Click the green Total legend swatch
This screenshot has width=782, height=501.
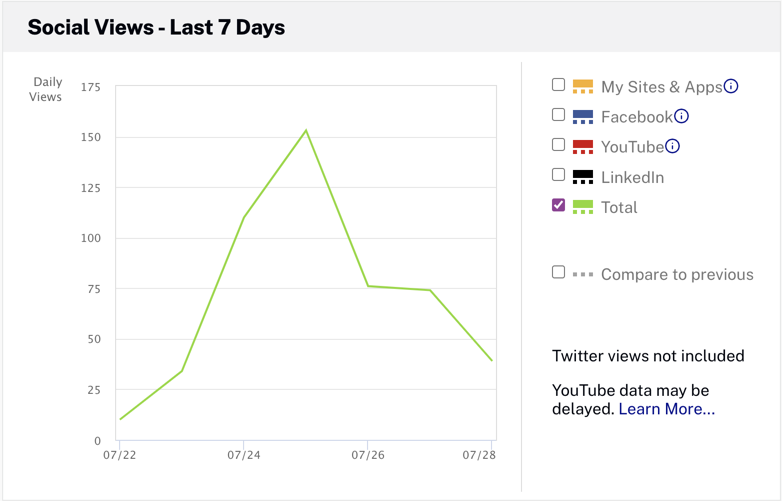point(583,208)
